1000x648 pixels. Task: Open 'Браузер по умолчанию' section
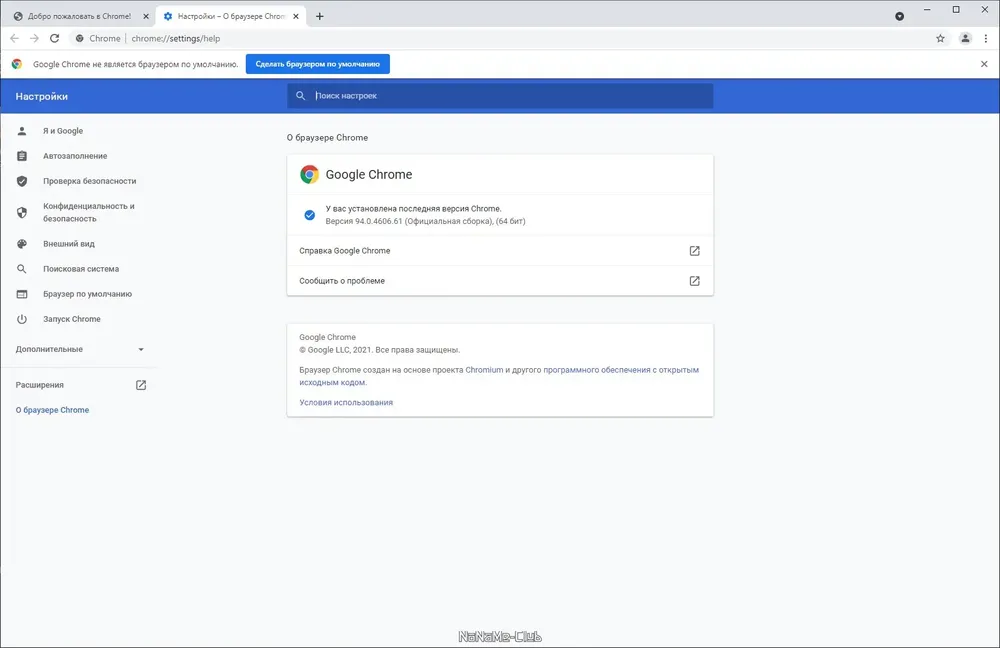[87, 294]
